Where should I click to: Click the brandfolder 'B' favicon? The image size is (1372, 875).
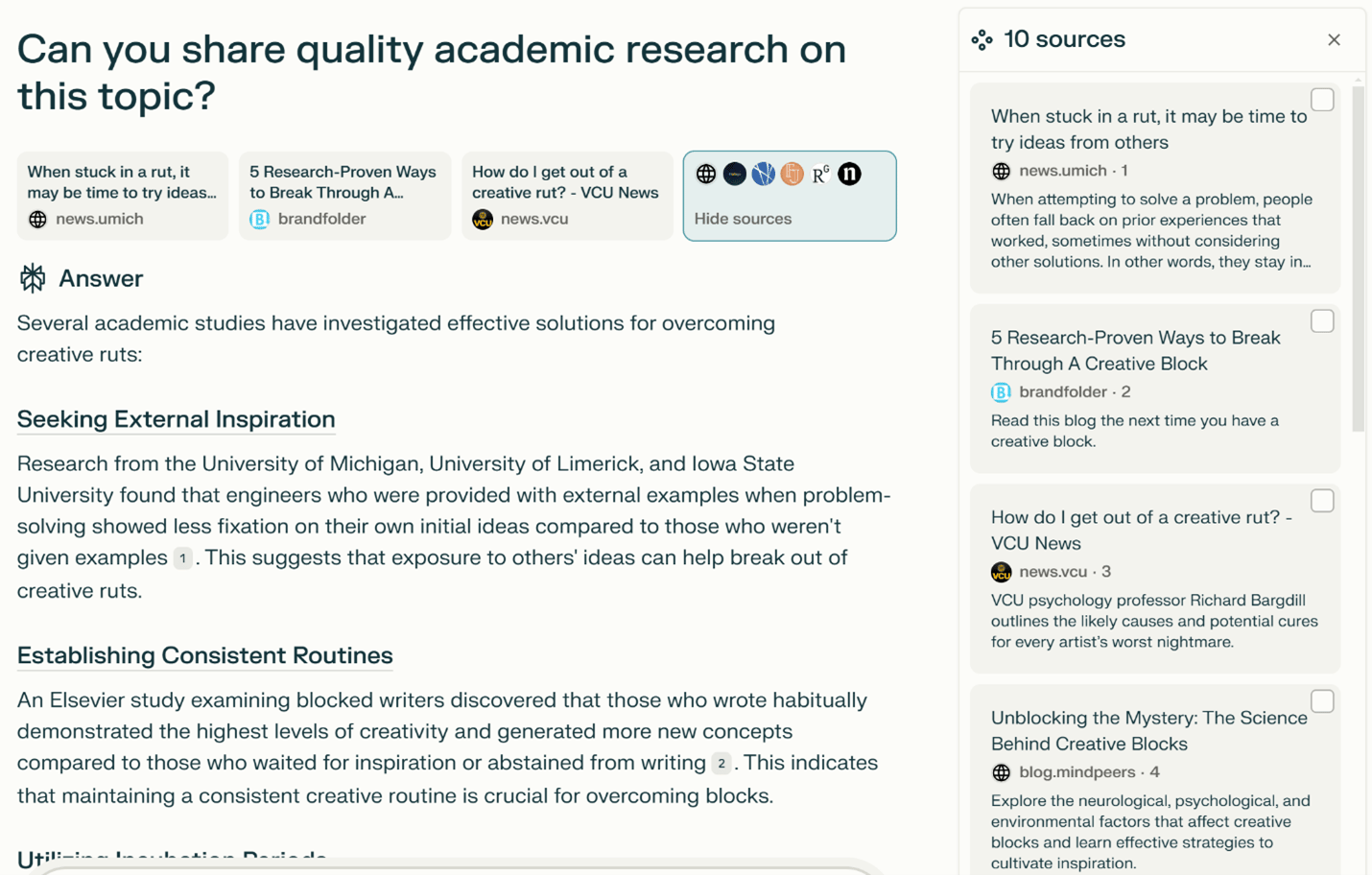point(259,219)
